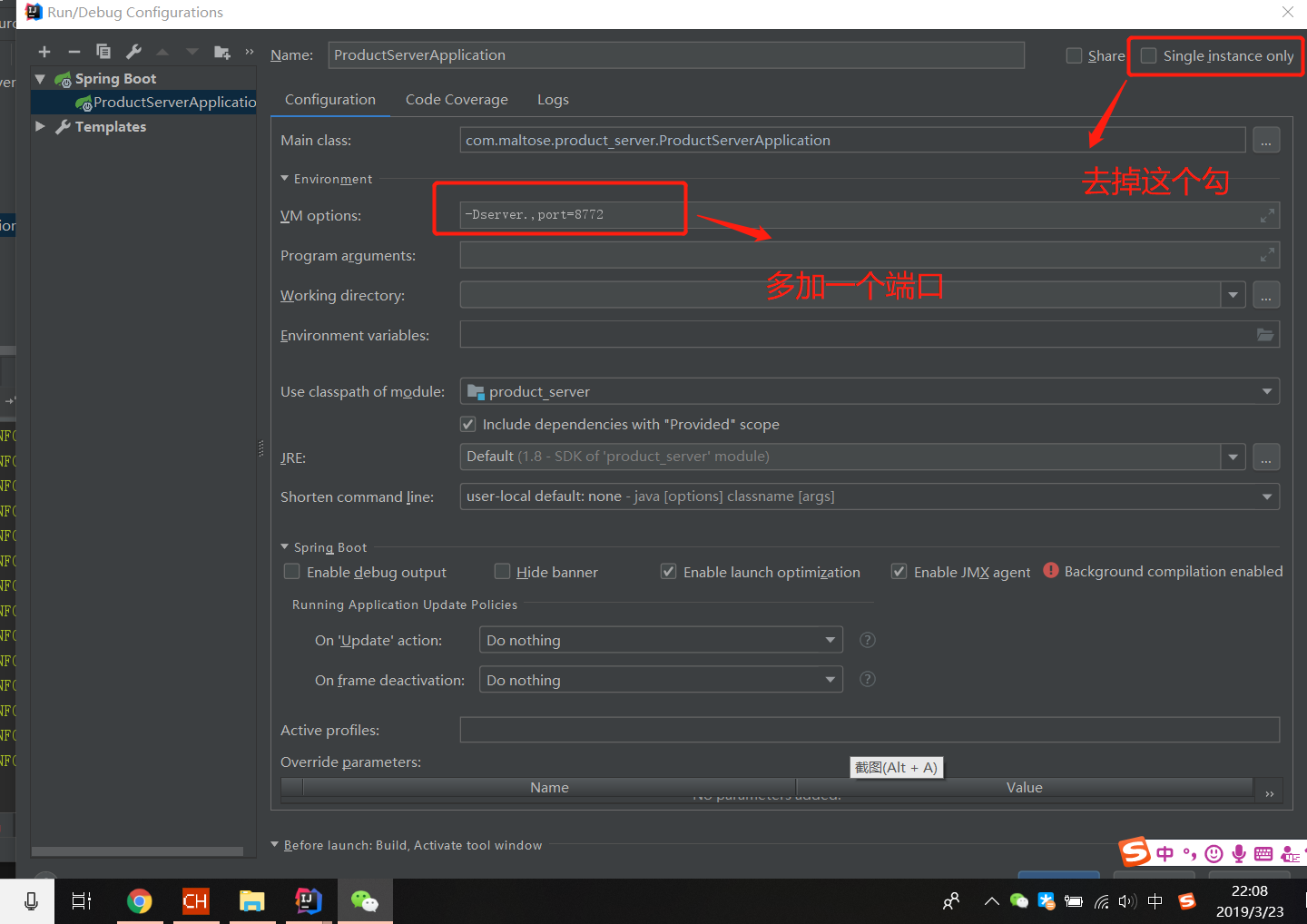
Task: Expand VM options field editor
Action: (x=1267, y=215)
